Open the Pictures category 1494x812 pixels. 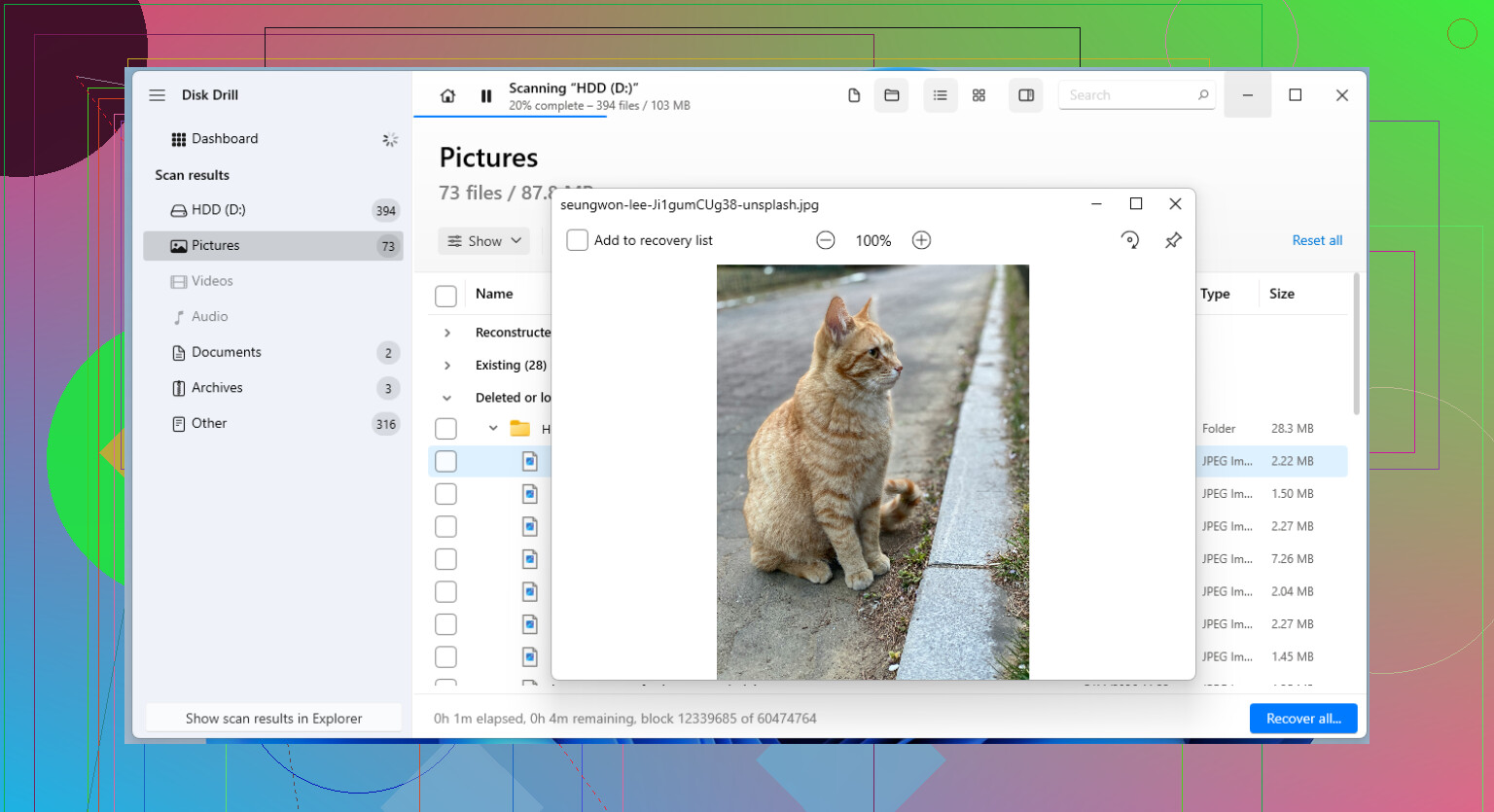[273, 246]
